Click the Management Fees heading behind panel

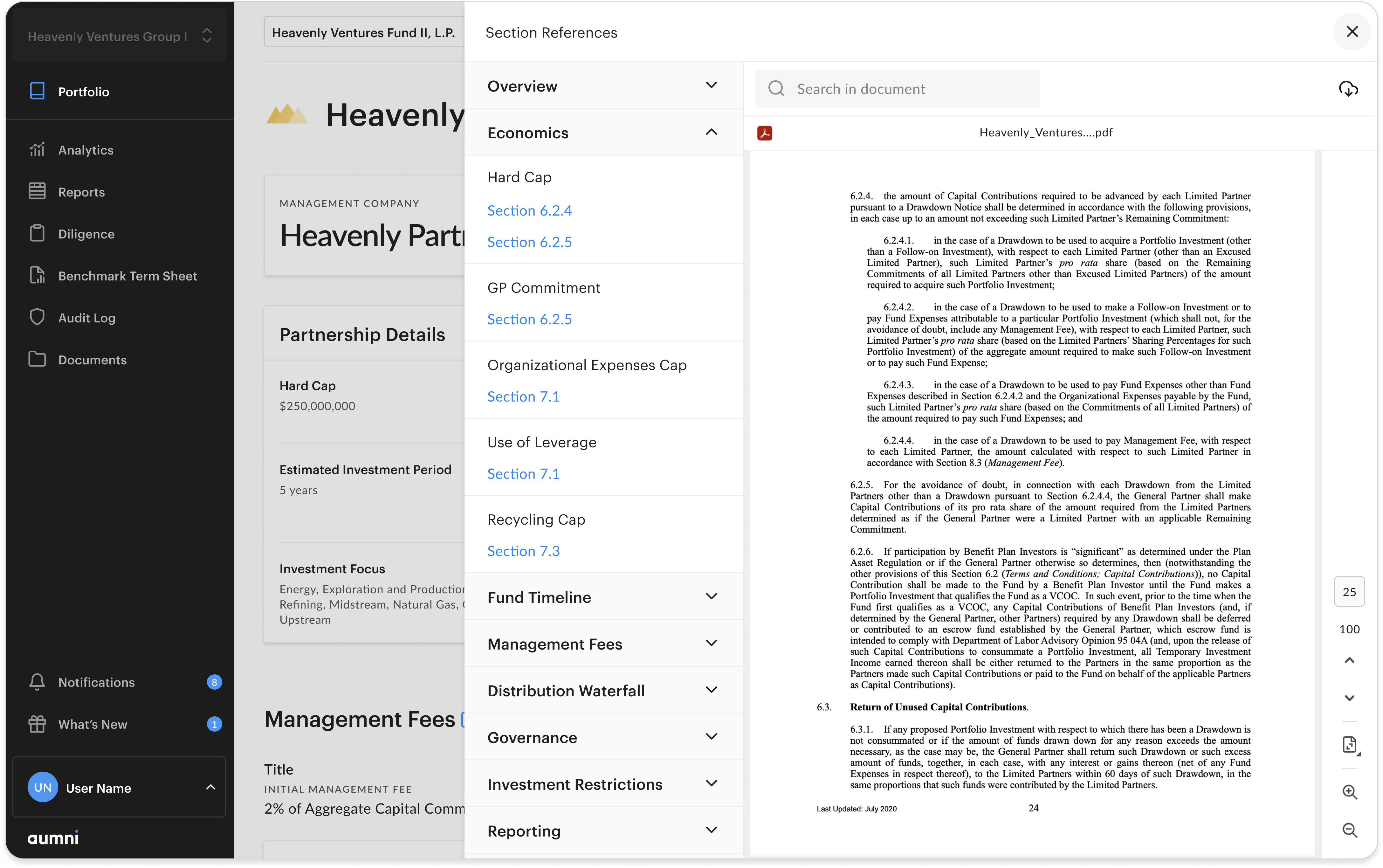coord(360,719)
